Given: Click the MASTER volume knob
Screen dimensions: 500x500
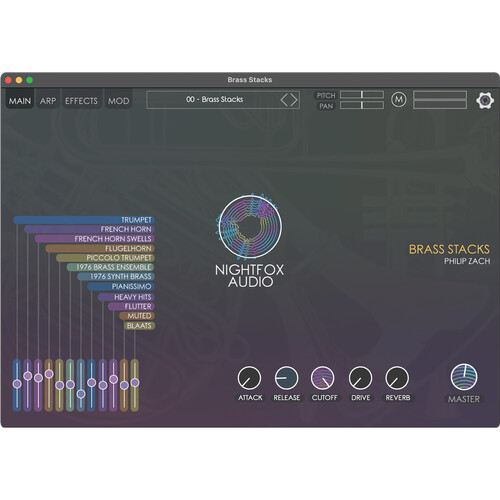Looking at the screenshot, I should tap(464, 377).
